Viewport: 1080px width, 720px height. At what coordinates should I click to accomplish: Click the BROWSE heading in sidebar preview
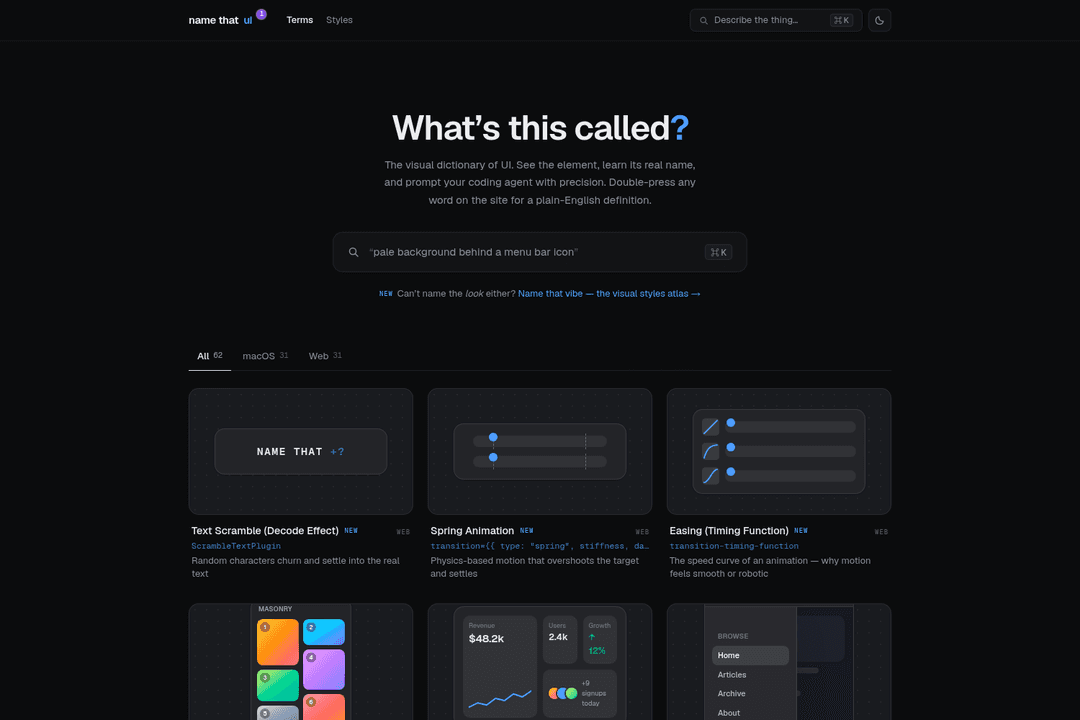pos(733,636)
